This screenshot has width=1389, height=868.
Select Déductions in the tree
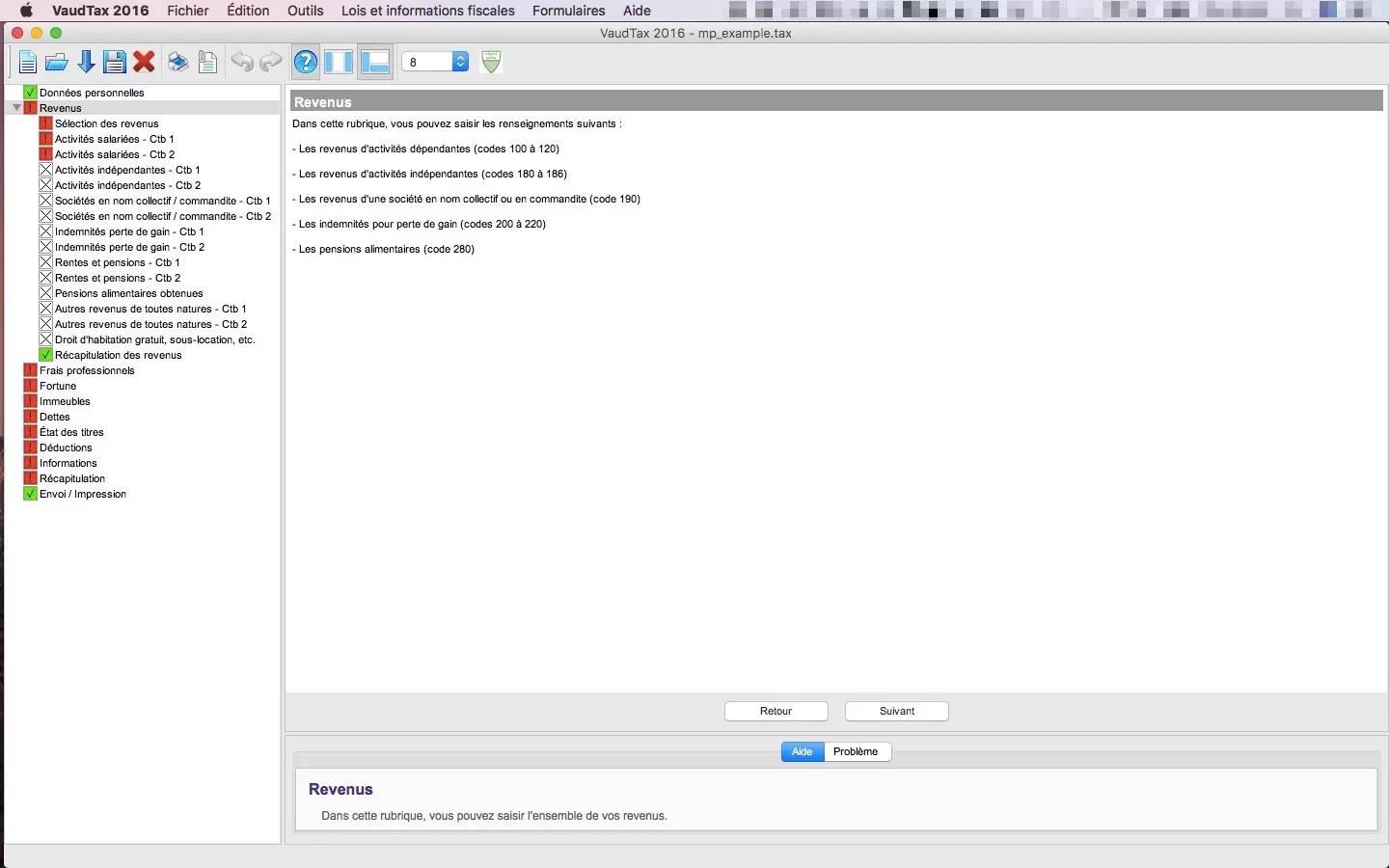tap(66, 448)
